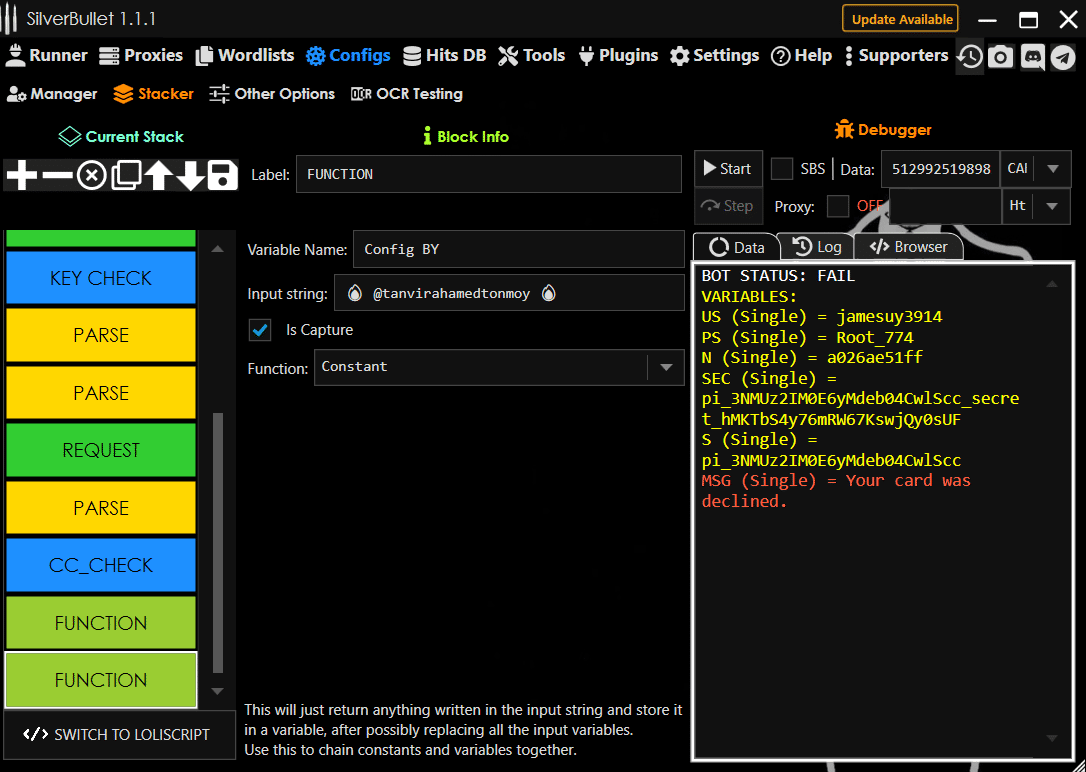Open the Telegram icon in top bar
The image size is (1086, 772).
click(1063, 57)
